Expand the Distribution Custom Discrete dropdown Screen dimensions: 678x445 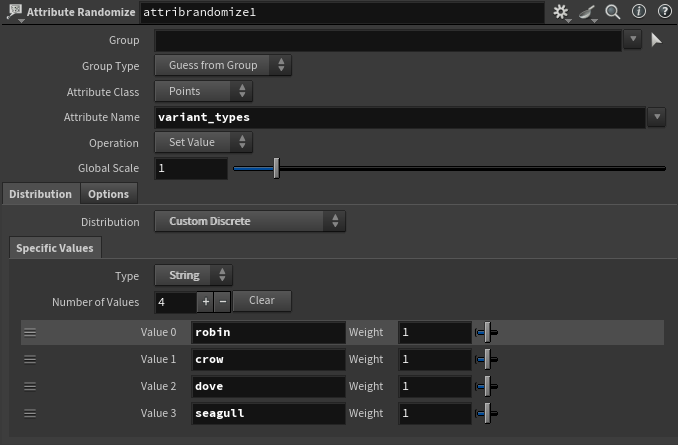pos(249,221)
